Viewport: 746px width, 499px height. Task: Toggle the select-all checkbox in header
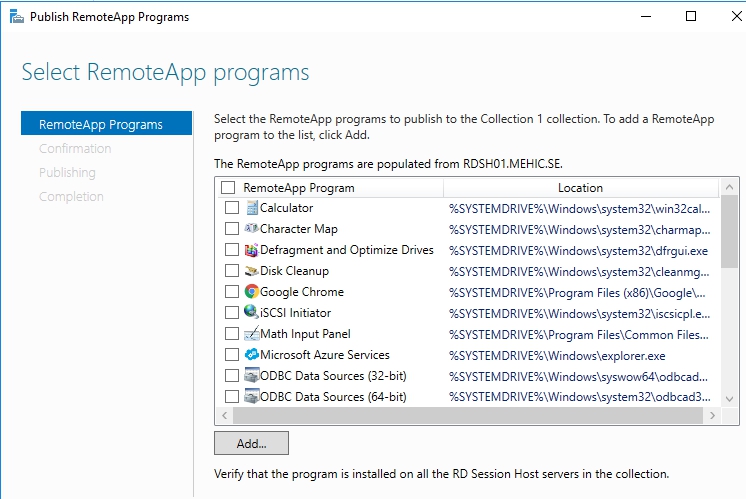(x=228, y=188)
